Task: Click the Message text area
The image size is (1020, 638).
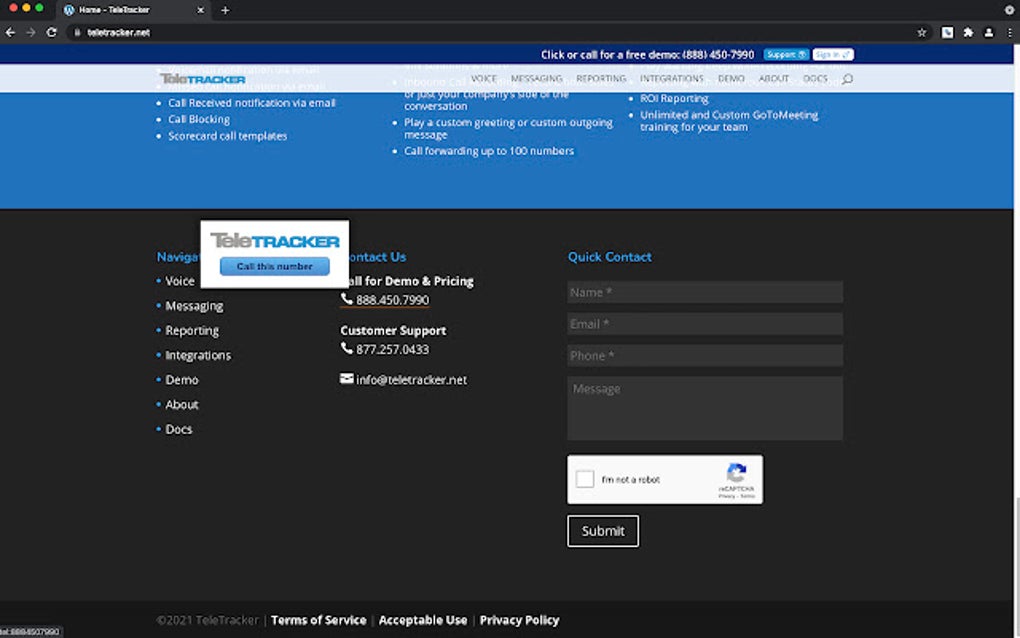Action: click(x=705, y=408)
